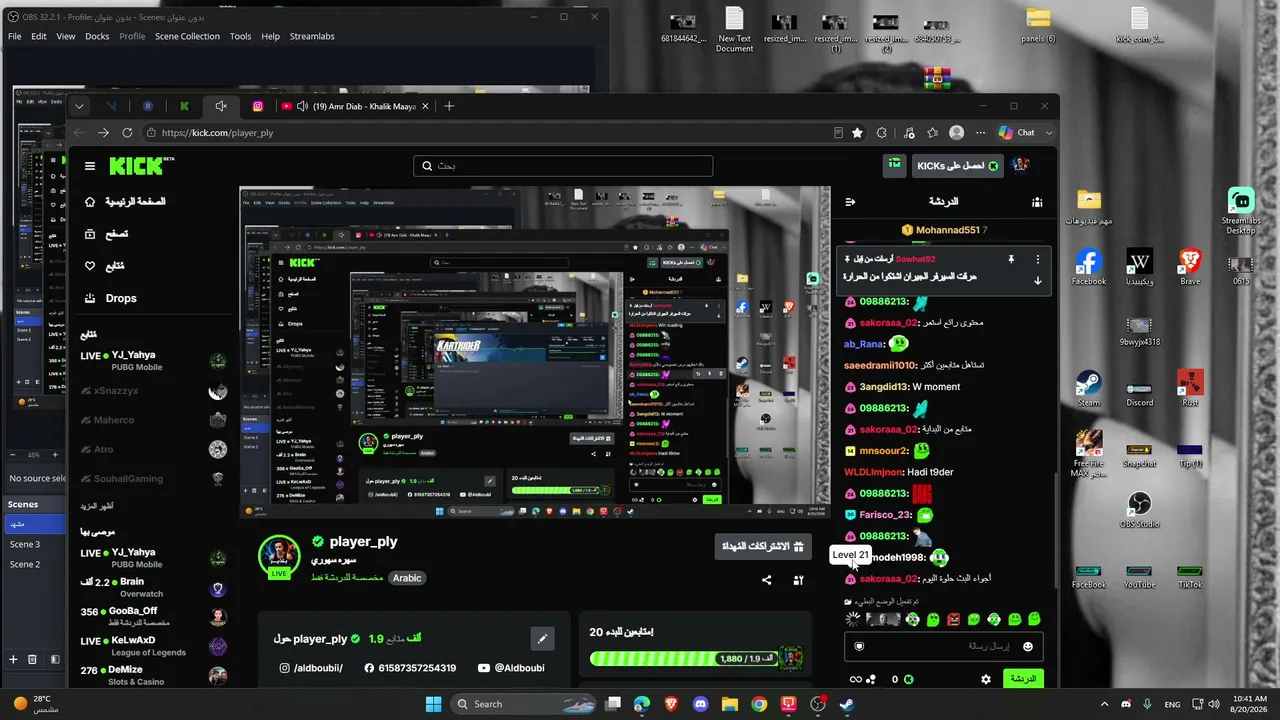Image resolution: width=1280 pixels, height=720 pixels.
Task: Open Brain's Overwatch channel in recommended list
Action: click(155, 588)
